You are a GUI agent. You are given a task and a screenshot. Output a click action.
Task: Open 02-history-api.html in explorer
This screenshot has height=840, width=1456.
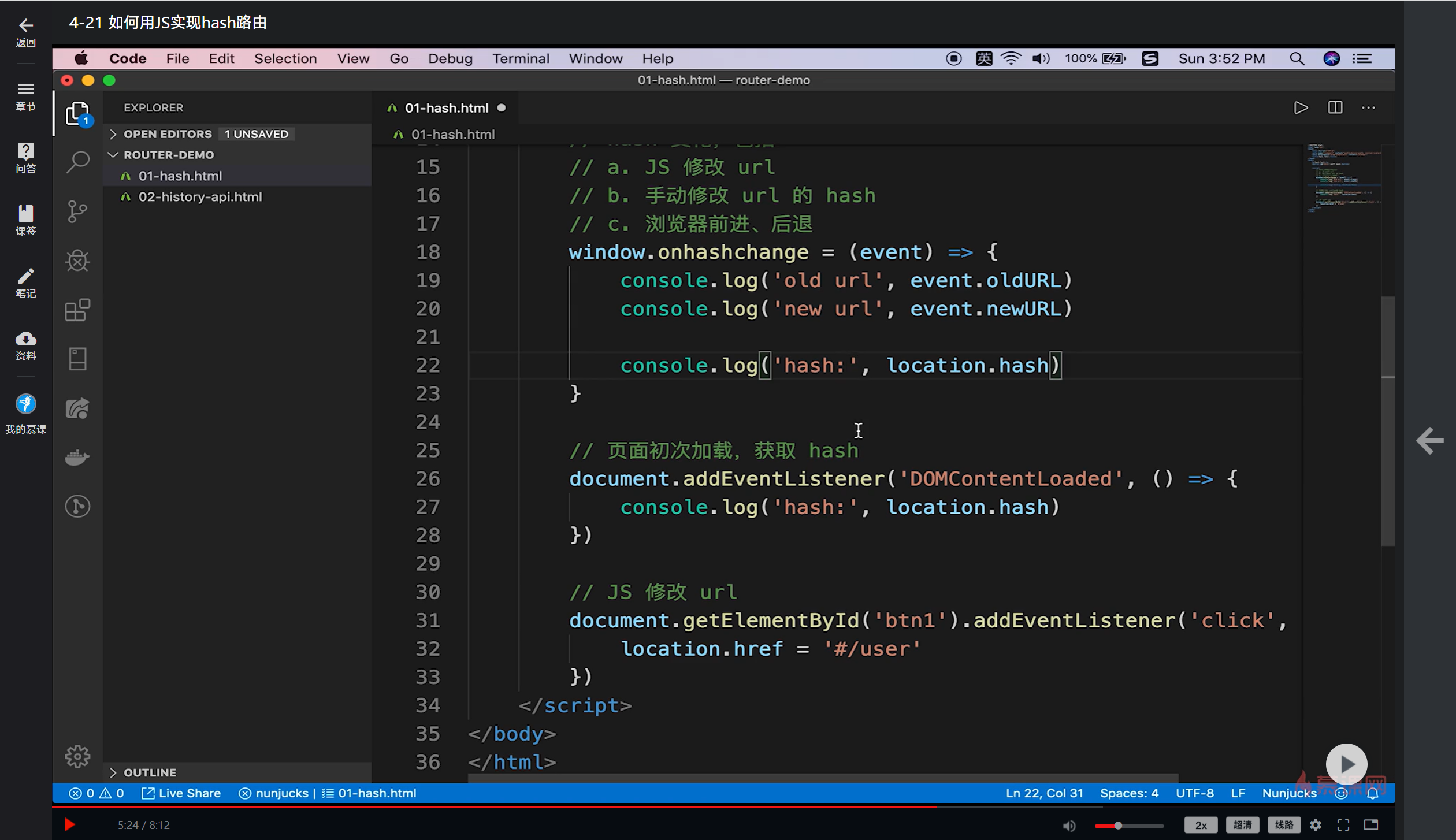pyautogui.click(x=200, y=197)
